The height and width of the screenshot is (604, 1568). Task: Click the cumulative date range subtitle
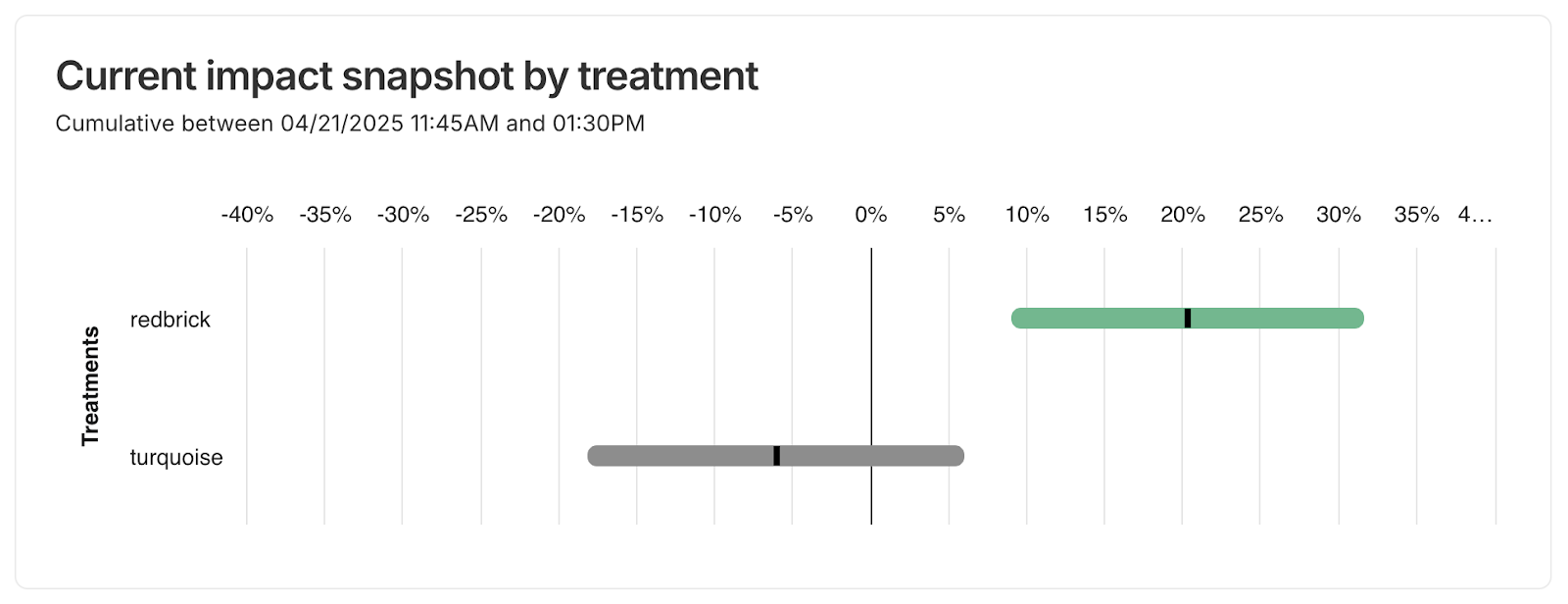coord(350,124)
